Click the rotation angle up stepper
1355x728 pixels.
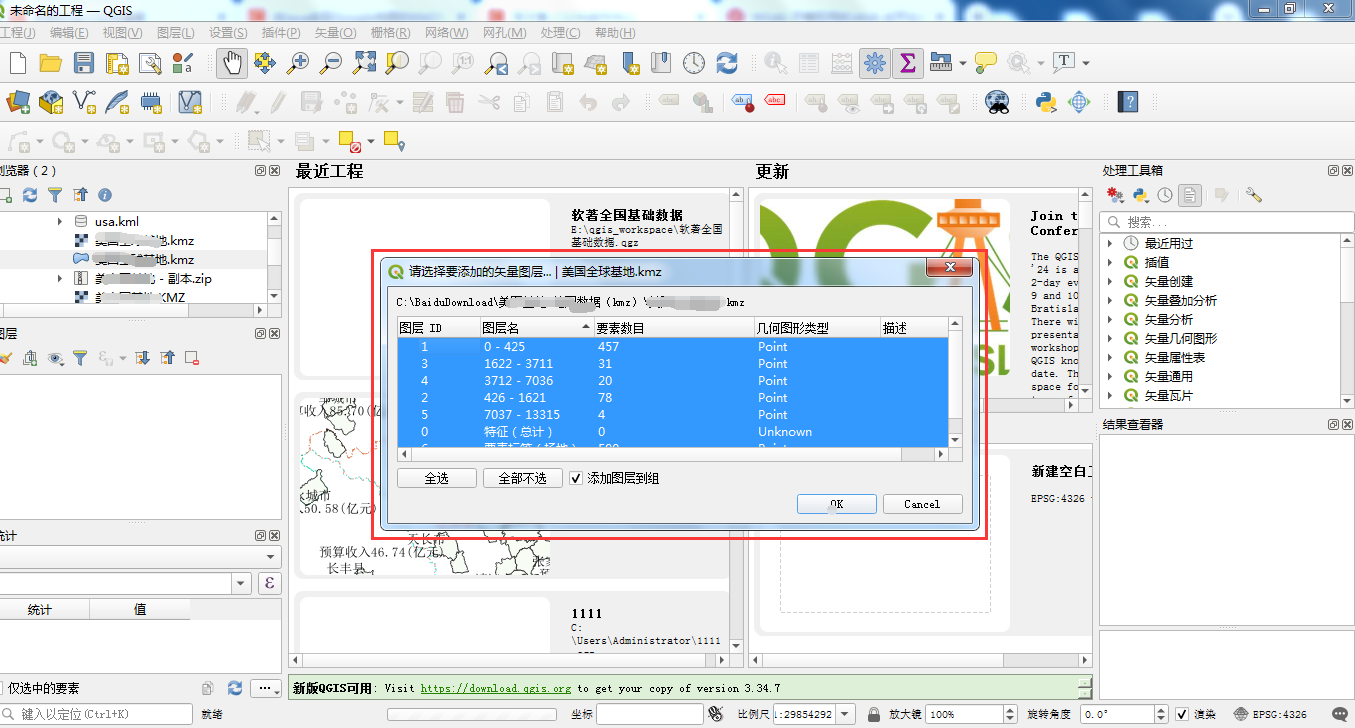[x=1159, y=709]
